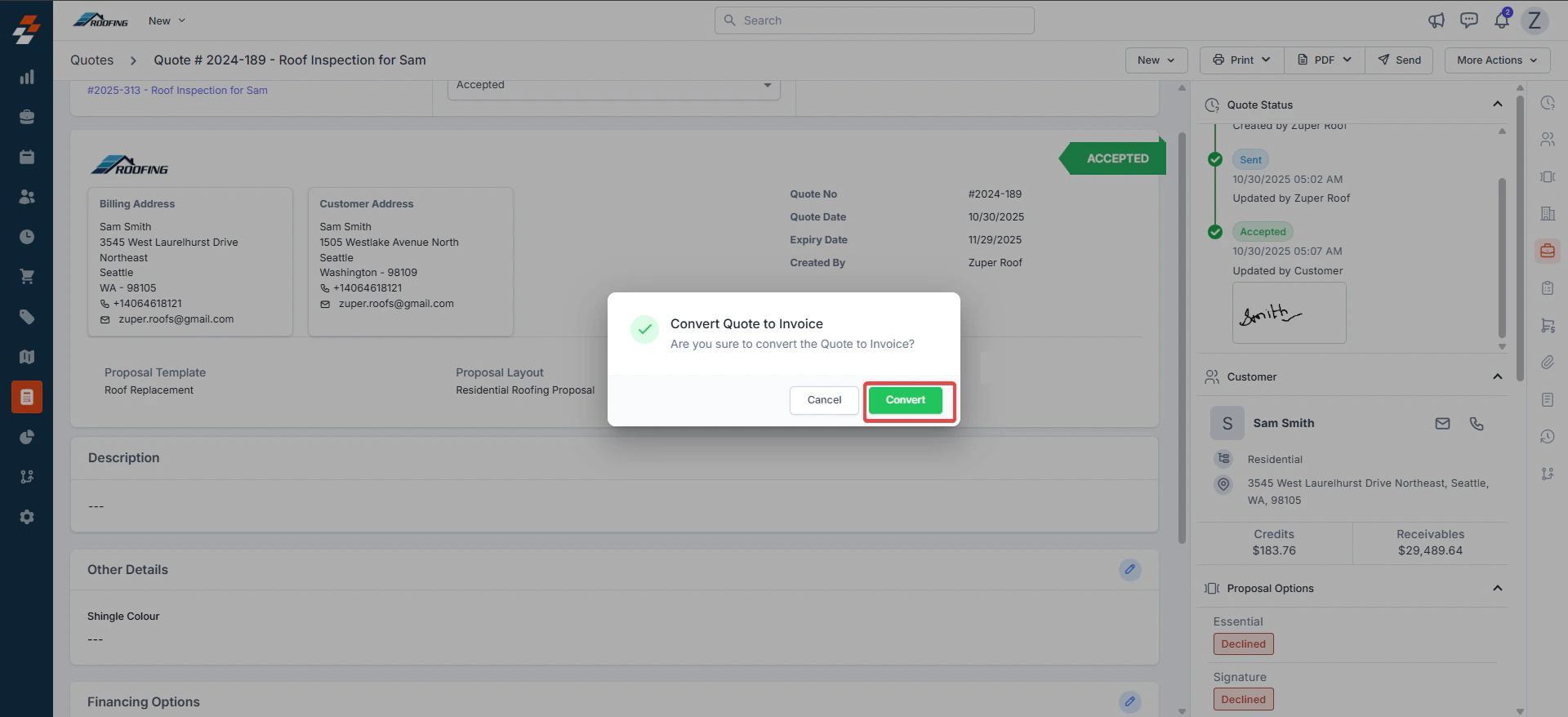The image size is (1568, 717).
Task: Click the Sent status tag
Action: [x=1250, y=160]
